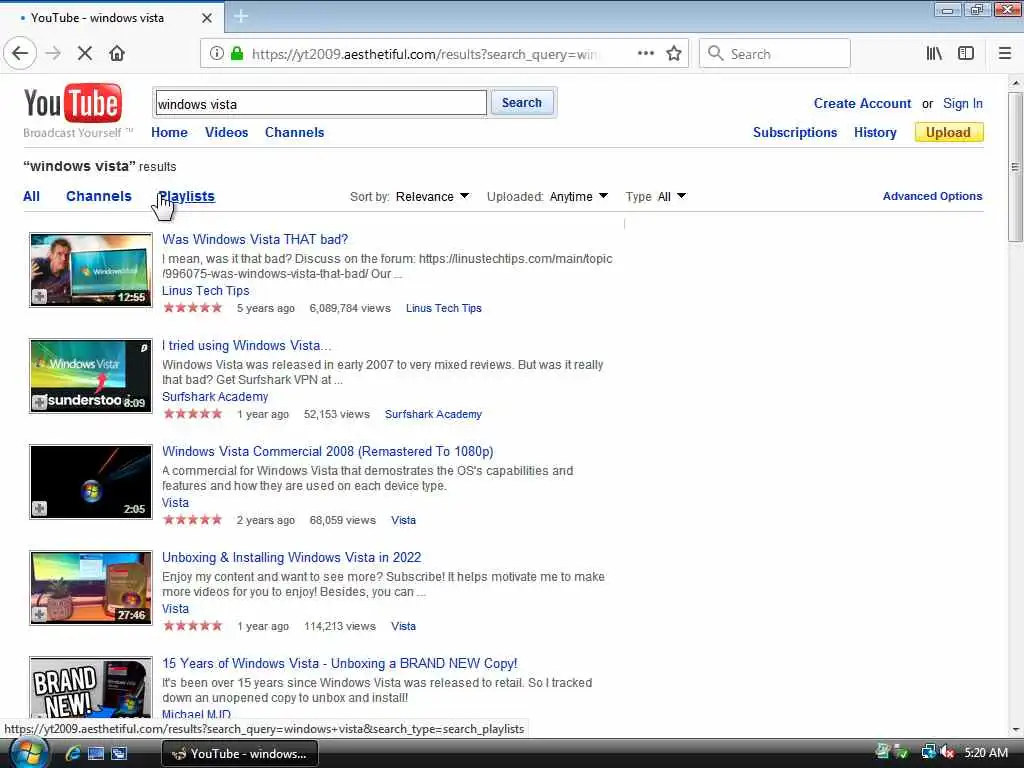
Task: Switch to the Channels results tab
Action: (x=99, y=197)
